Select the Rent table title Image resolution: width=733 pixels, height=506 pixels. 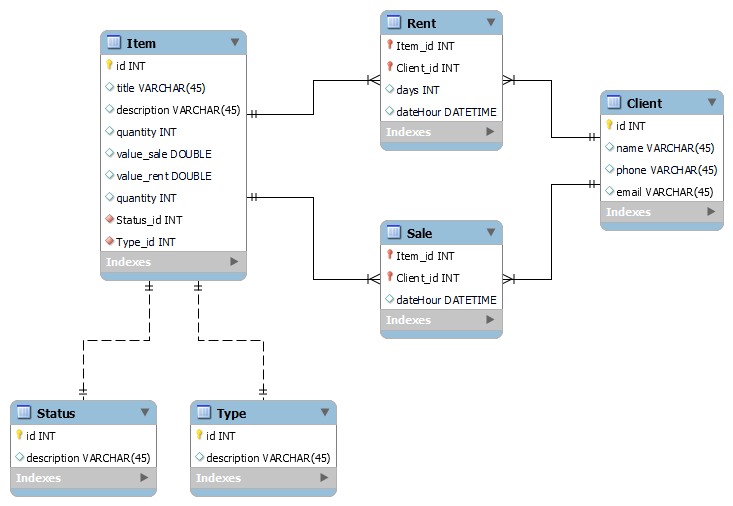pos(421,23)
